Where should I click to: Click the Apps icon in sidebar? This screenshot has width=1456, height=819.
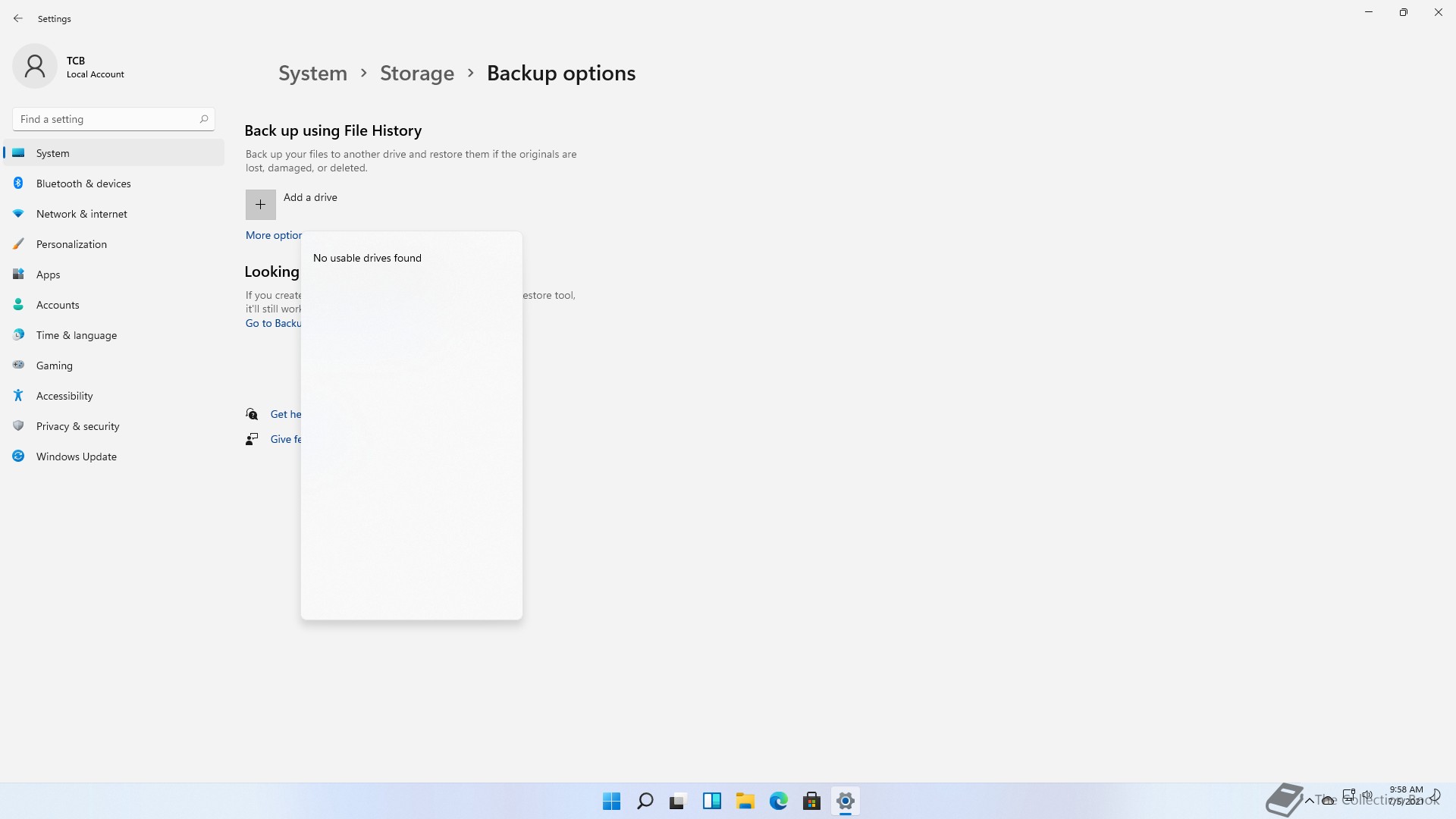18,275
